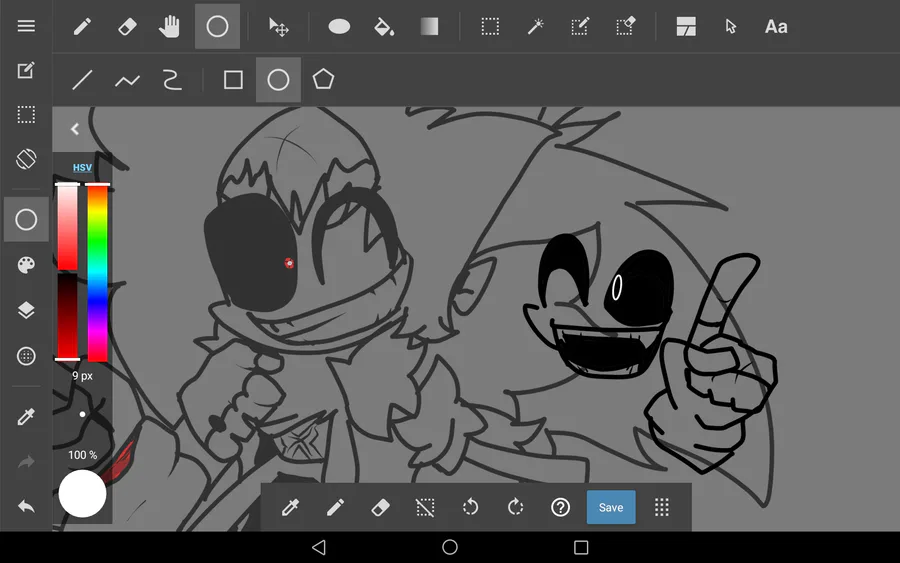Viewport: 900px width, 563px height.
Task: Select the Brush pencil tool in top toolbar
Action: point(82,26)
